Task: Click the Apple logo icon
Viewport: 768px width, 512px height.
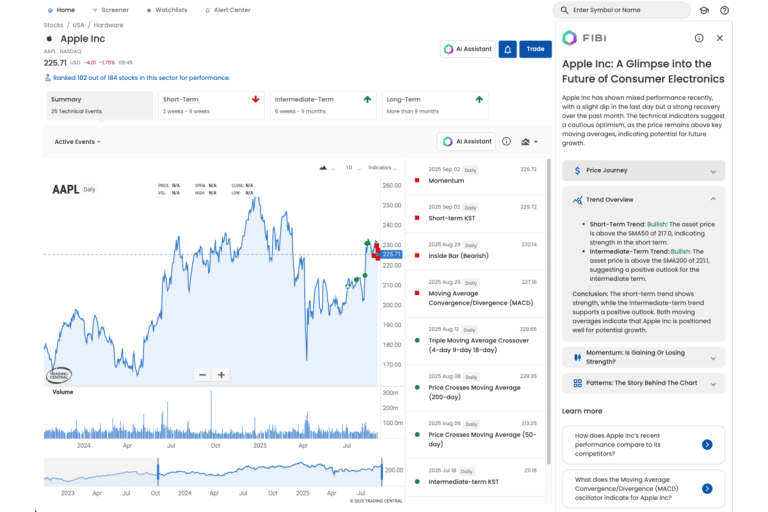Action: pos(49,38)
